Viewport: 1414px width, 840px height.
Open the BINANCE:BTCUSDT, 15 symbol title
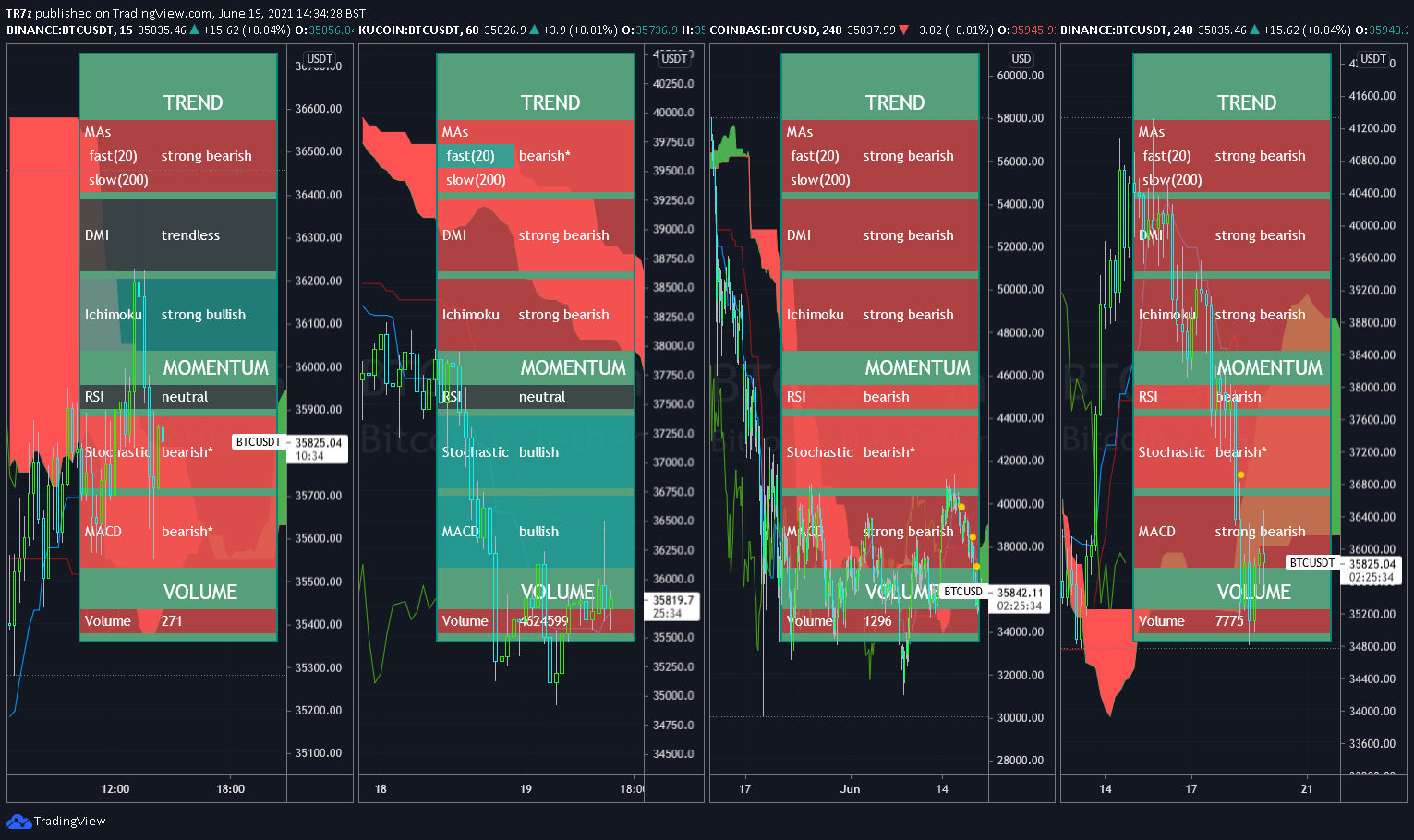point(69,30)
